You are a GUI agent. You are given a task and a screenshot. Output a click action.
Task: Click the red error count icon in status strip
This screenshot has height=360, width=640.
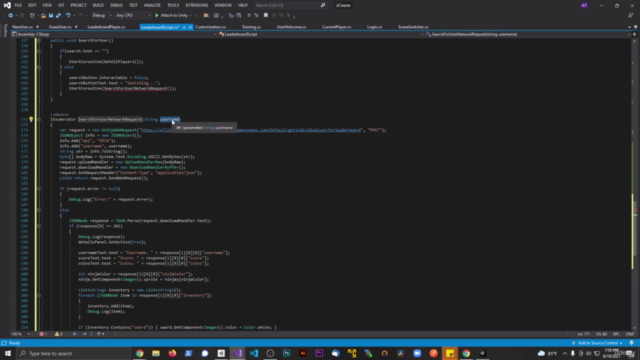click(x=42, y=334)
